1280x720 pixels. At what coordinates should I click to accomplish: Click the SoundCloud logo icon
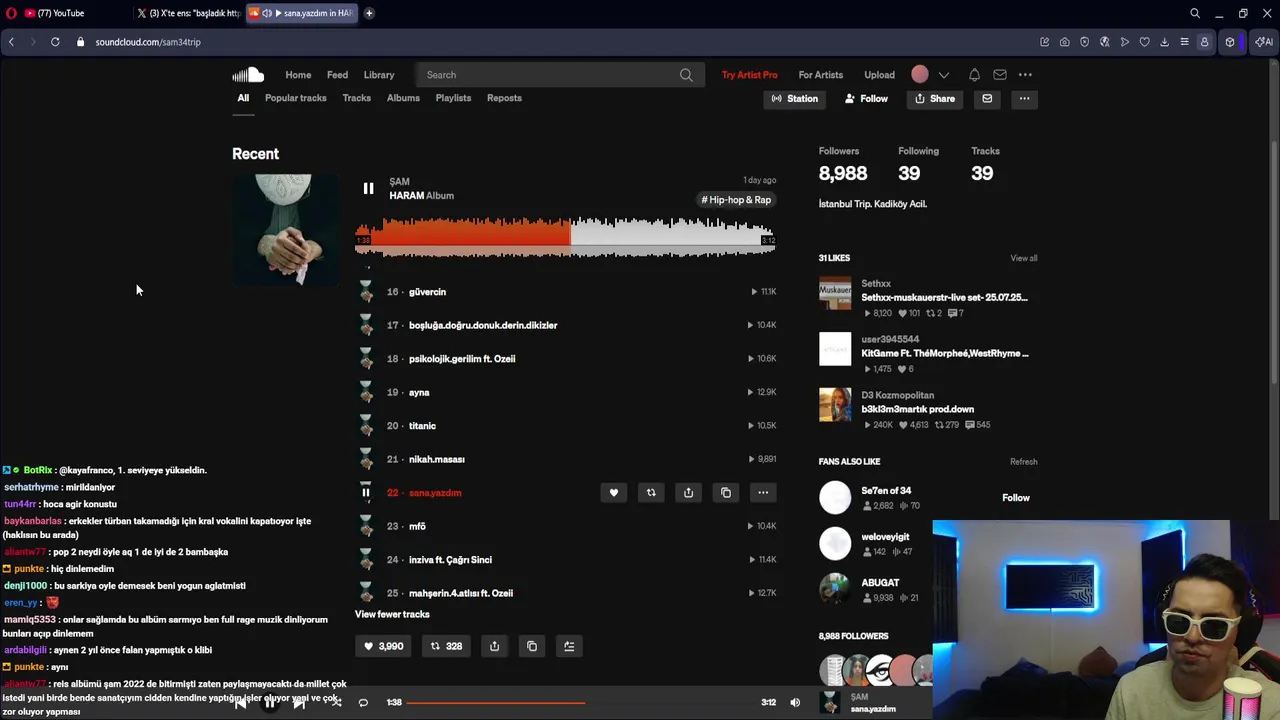248,75
